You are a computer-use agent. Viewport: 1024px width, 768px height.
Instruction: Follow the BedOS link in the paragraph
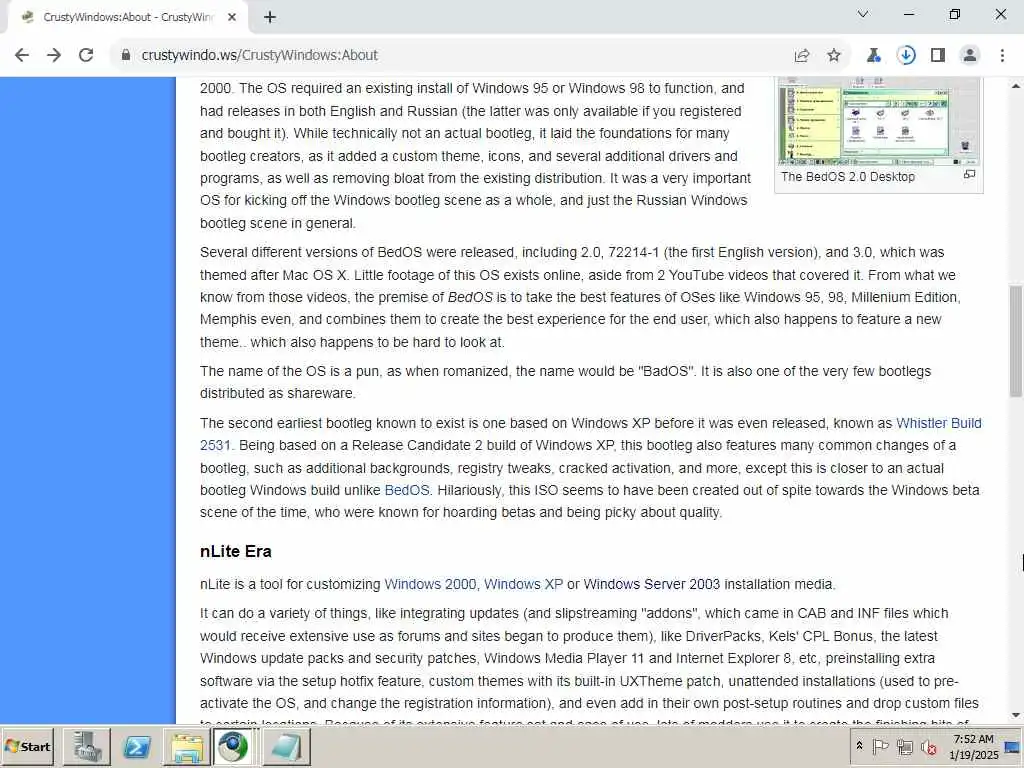click(x=407, y=490)
